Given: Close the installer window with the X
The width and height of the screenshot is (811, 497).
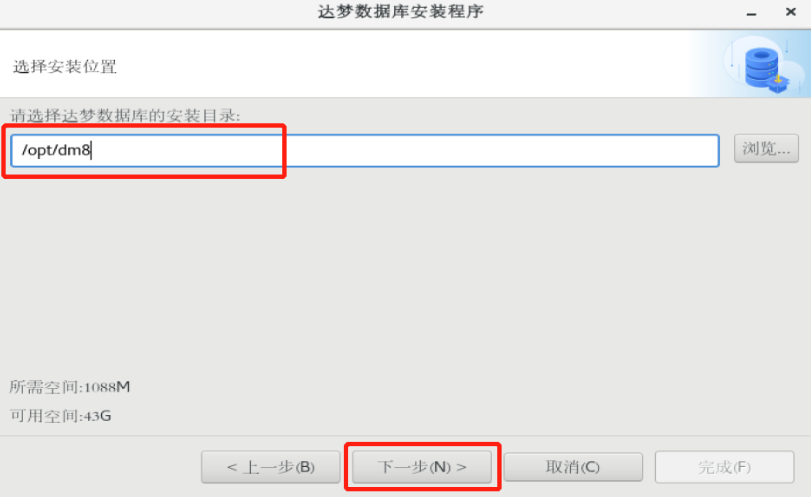Looking at the screenshot, I should [790, 11].
